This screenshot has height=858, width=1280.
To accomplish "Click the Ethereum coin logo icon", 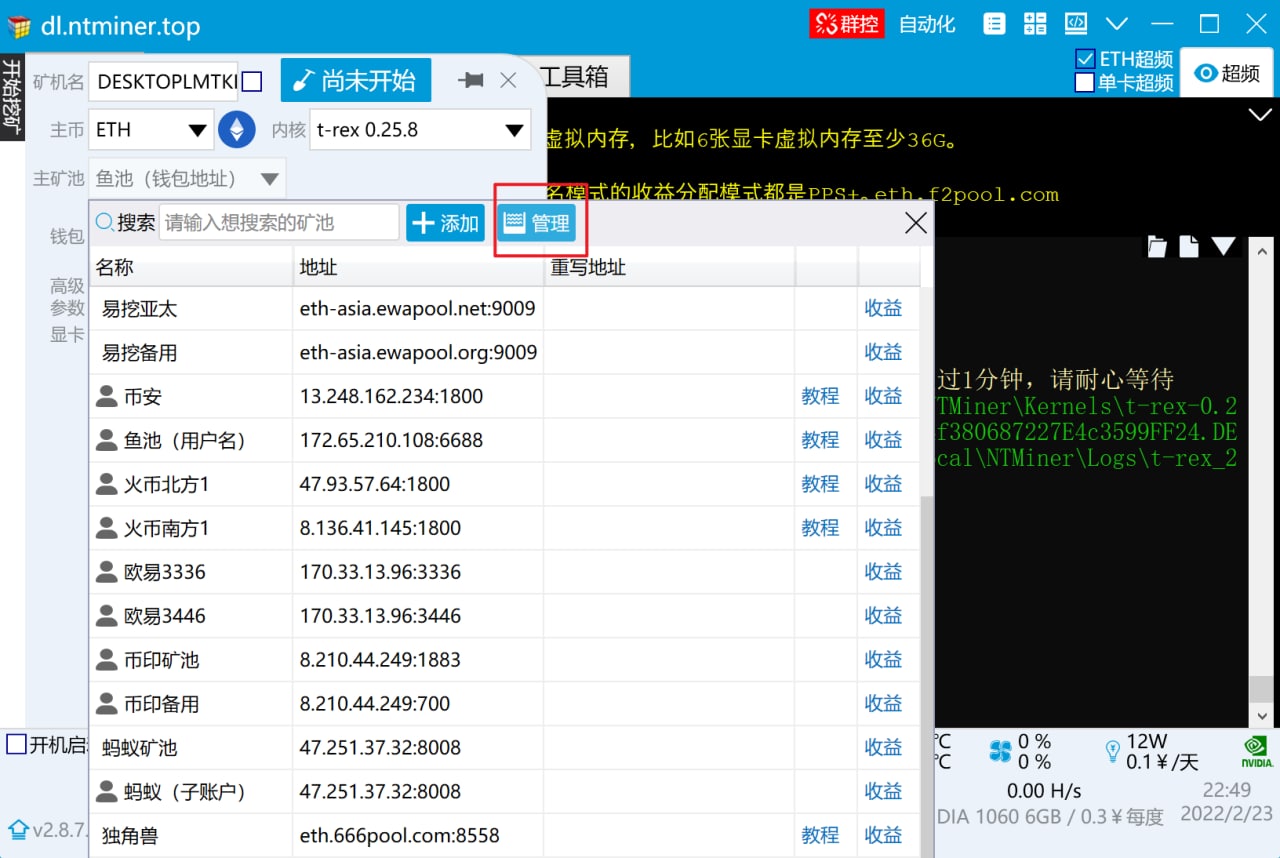I will (237, 130).
